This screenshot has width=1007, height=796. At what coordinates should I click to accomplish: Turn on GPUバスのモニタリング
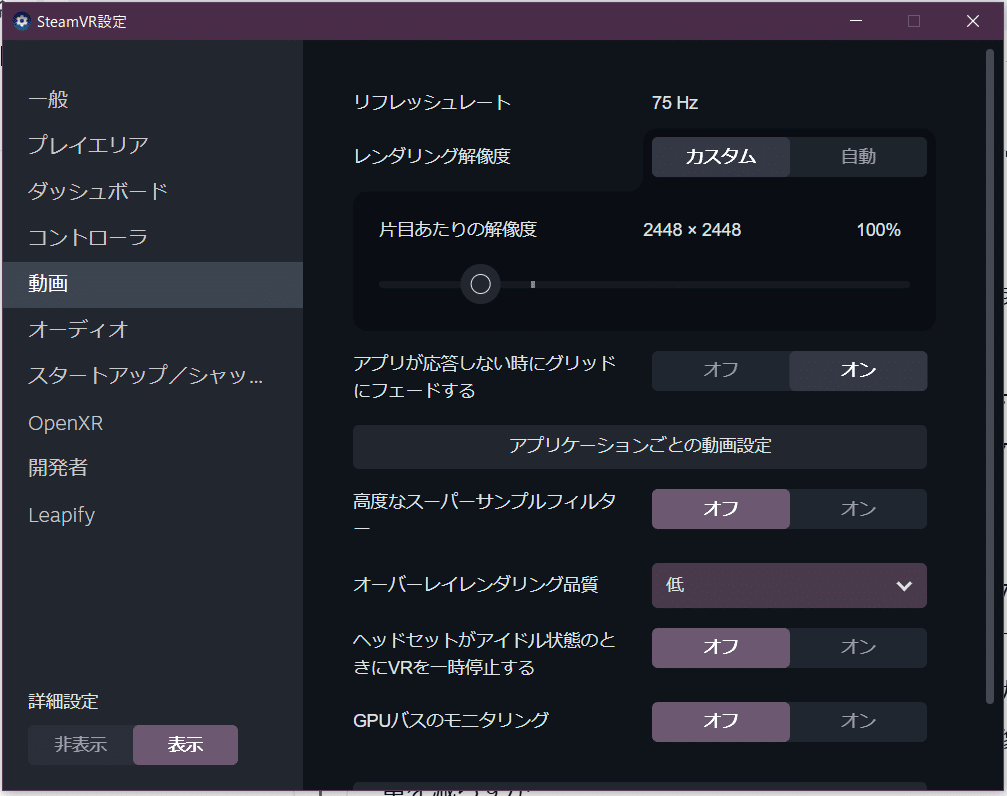(858, 721)
